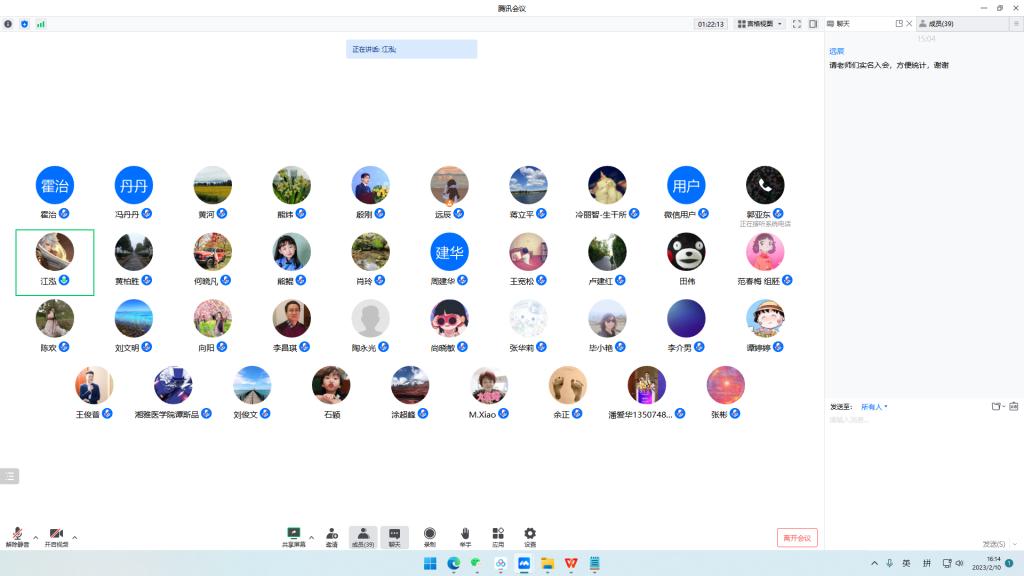
Task: Click the 离开会议 leave meeting button
Action: click(797, 538)
